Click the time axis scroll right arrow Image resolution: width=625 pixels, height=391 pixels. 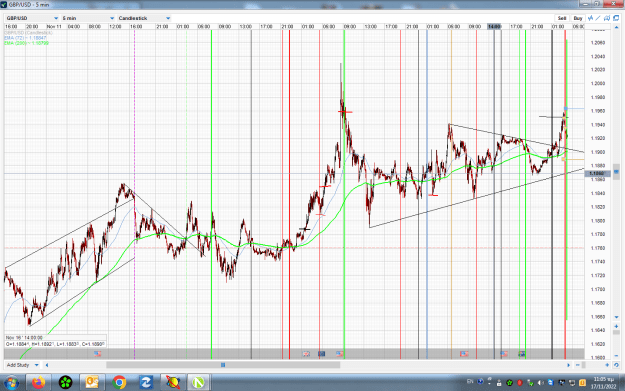[x=568, y=365]
